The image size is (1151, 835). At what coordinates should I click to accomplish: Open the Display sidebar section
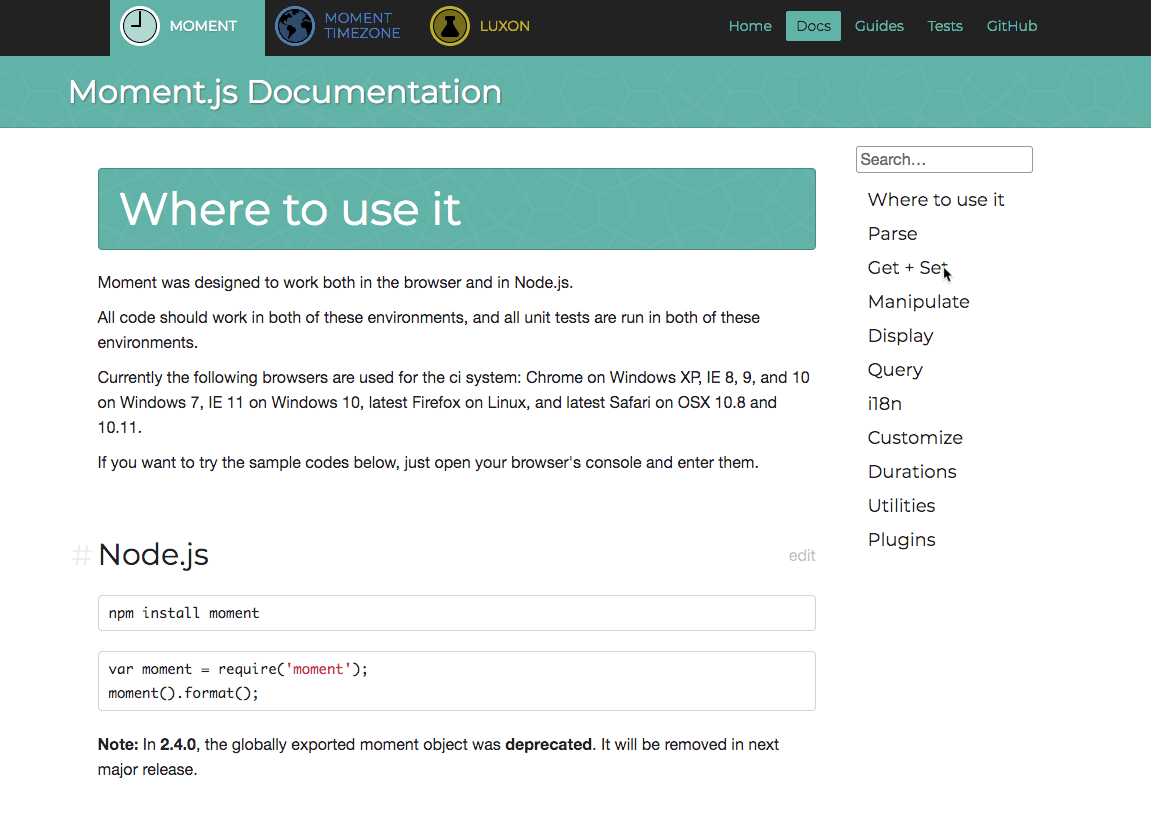pos(900,335)
